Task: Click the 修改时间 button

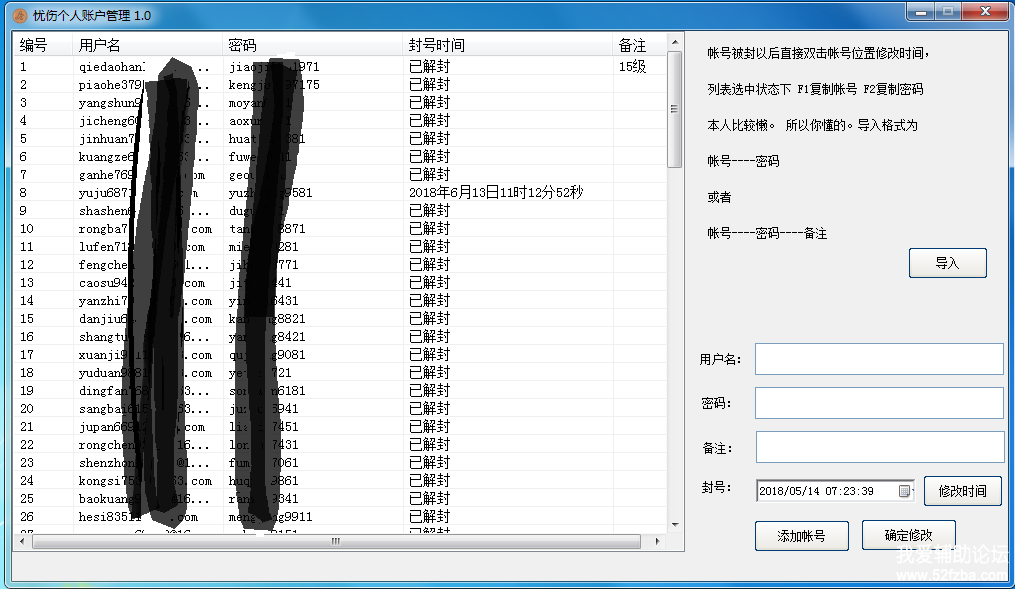Action: tap(963, 491)
